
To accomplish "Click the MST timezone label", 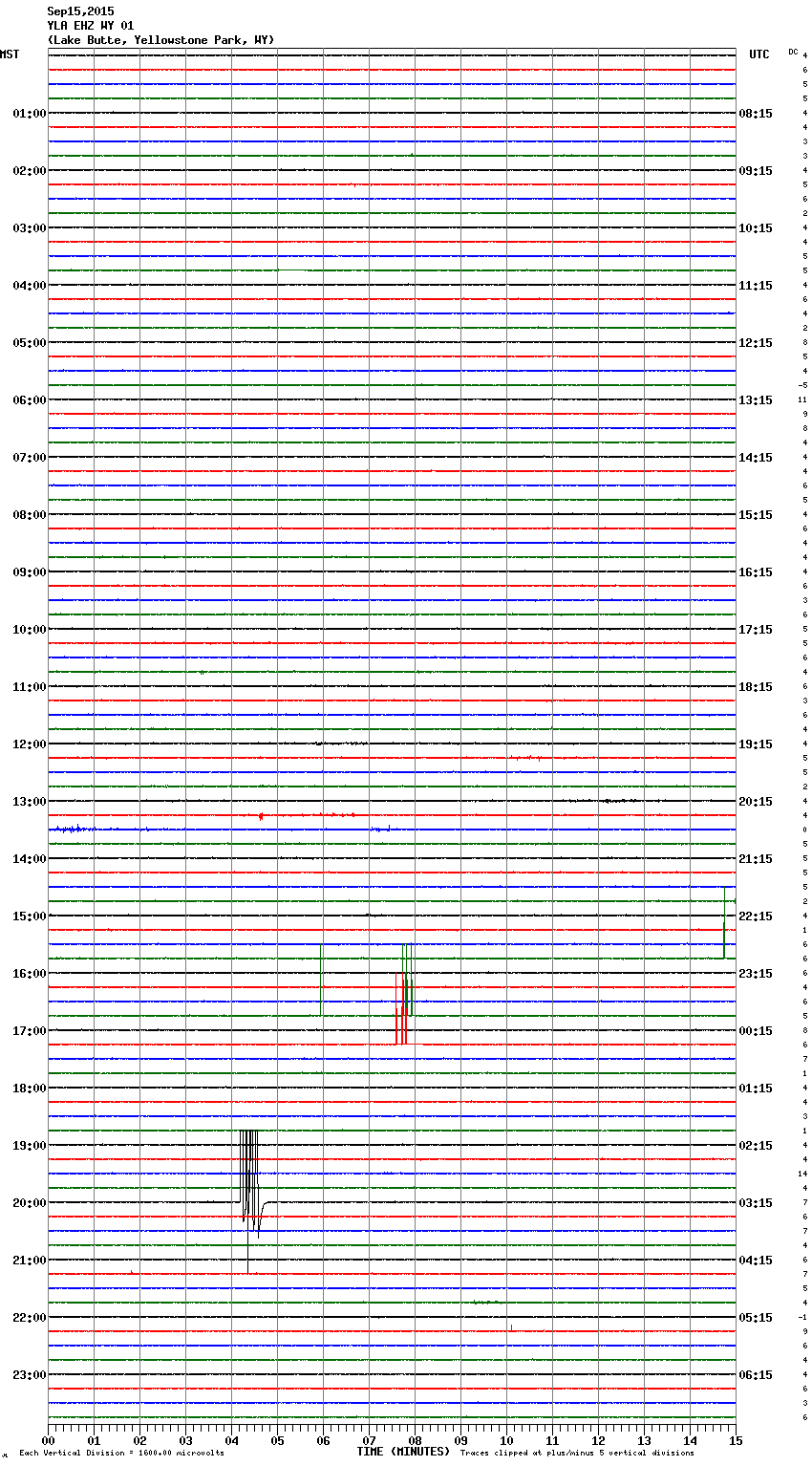I will (x=10, y=54).
